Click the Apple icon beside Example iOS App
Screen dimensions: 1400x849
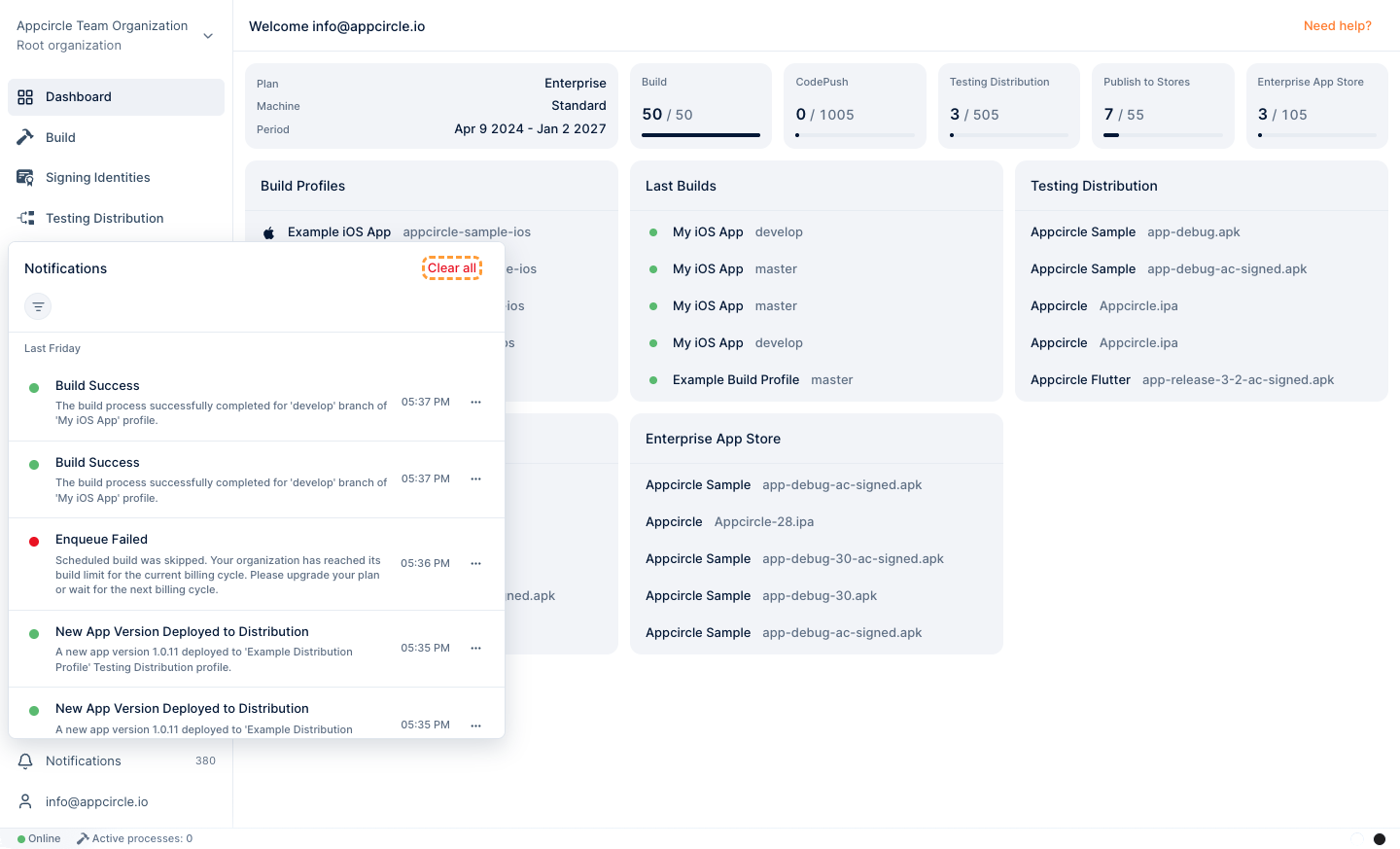coord(269,232)
